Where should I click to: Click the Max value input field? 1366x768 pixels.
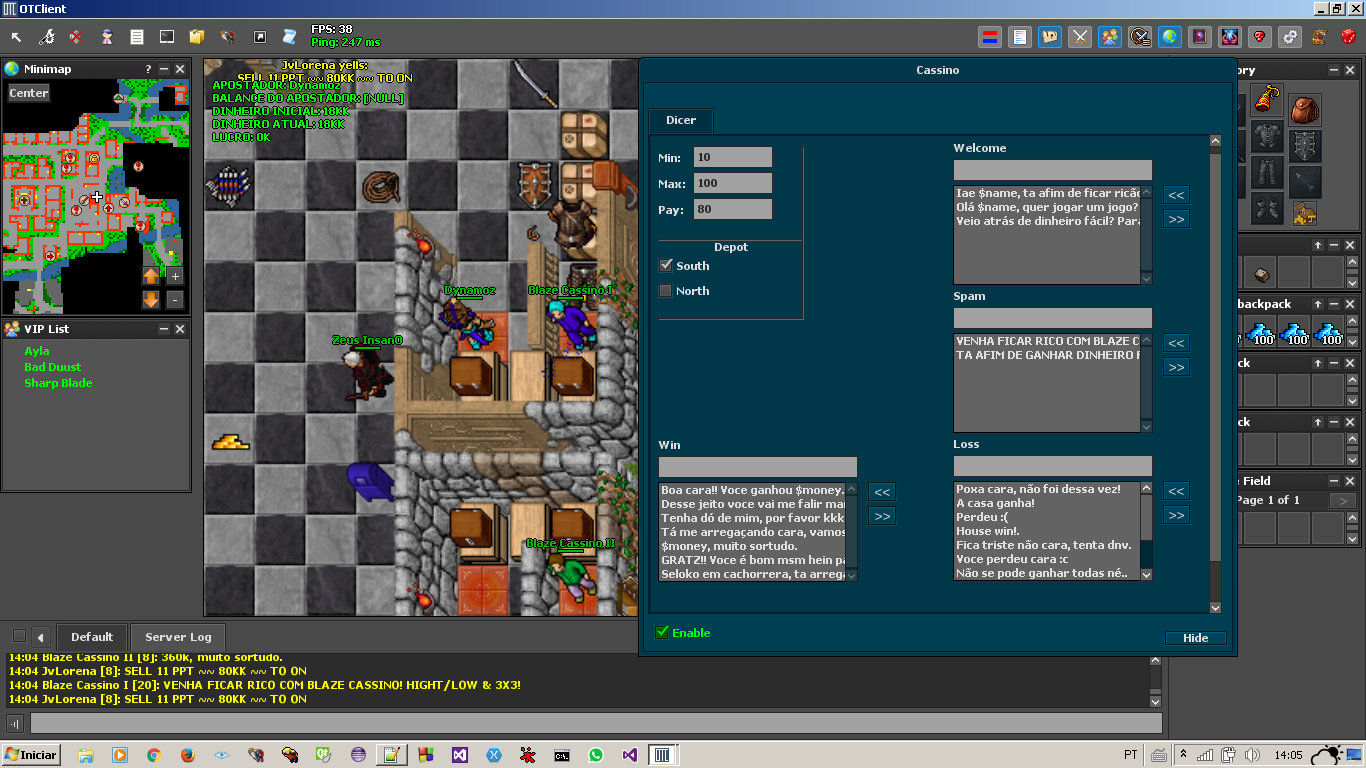coord(733,183)
